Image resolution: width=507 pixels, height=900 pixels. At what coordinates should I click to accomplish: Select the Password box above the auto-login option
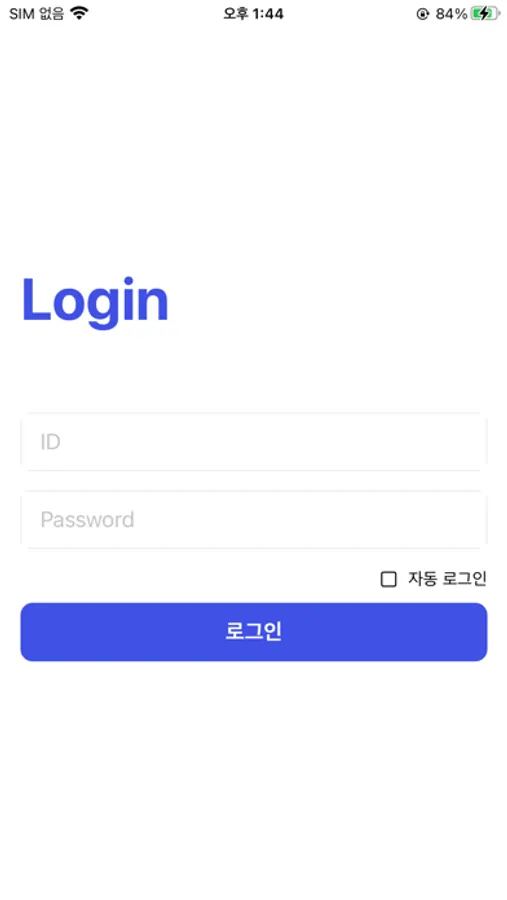click(x=254, y=519)
